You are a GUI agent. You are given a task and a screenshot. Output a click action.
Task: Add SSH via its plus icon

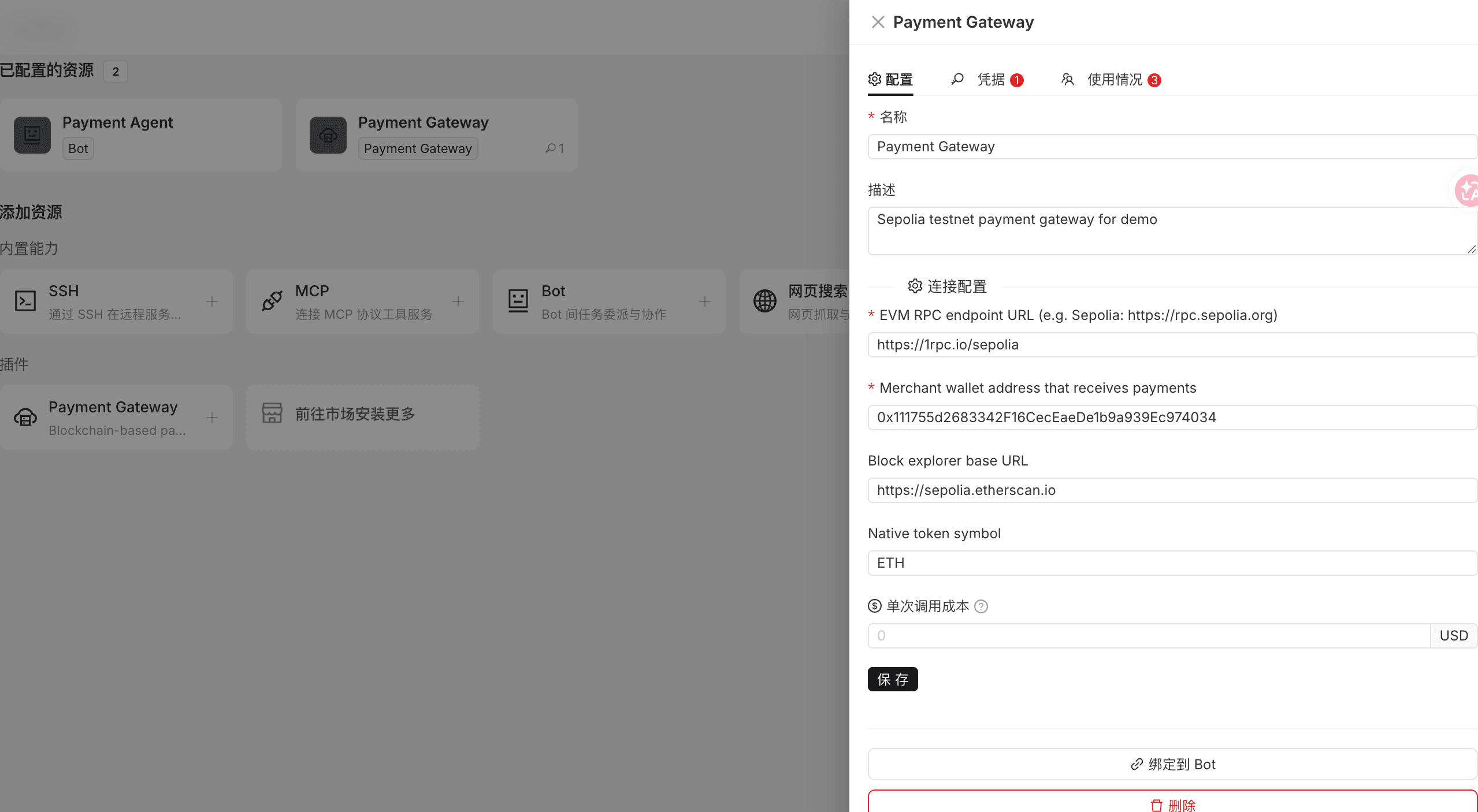[211, 301]
